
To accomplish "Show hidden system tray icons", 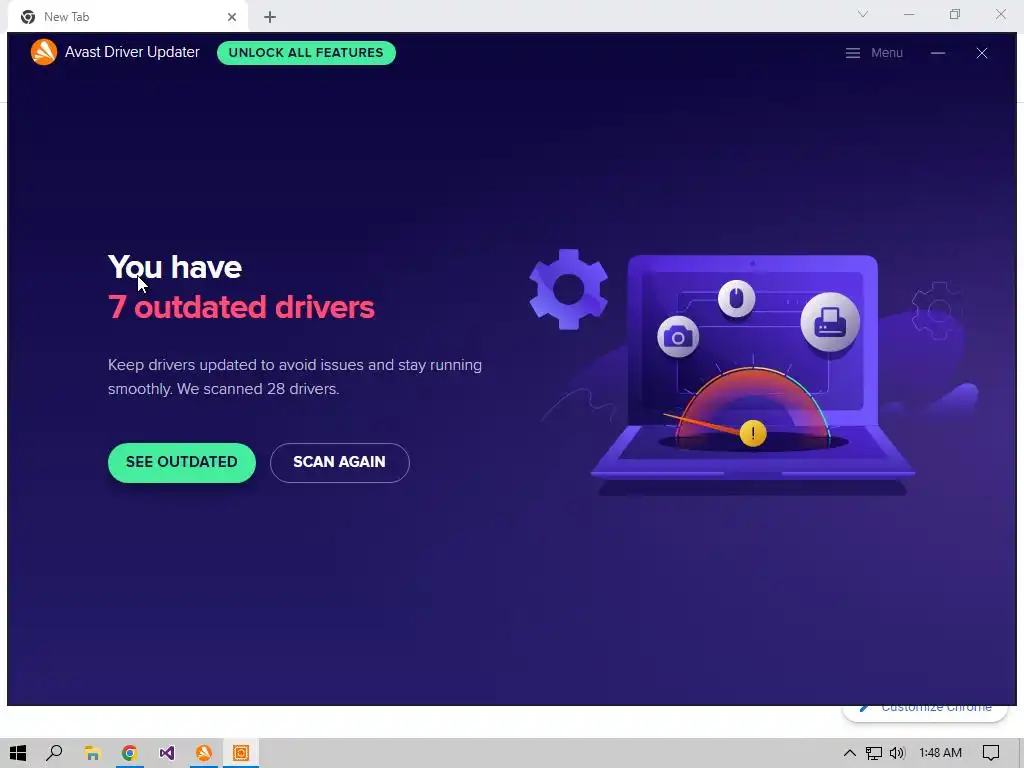I will pos(849,753).
